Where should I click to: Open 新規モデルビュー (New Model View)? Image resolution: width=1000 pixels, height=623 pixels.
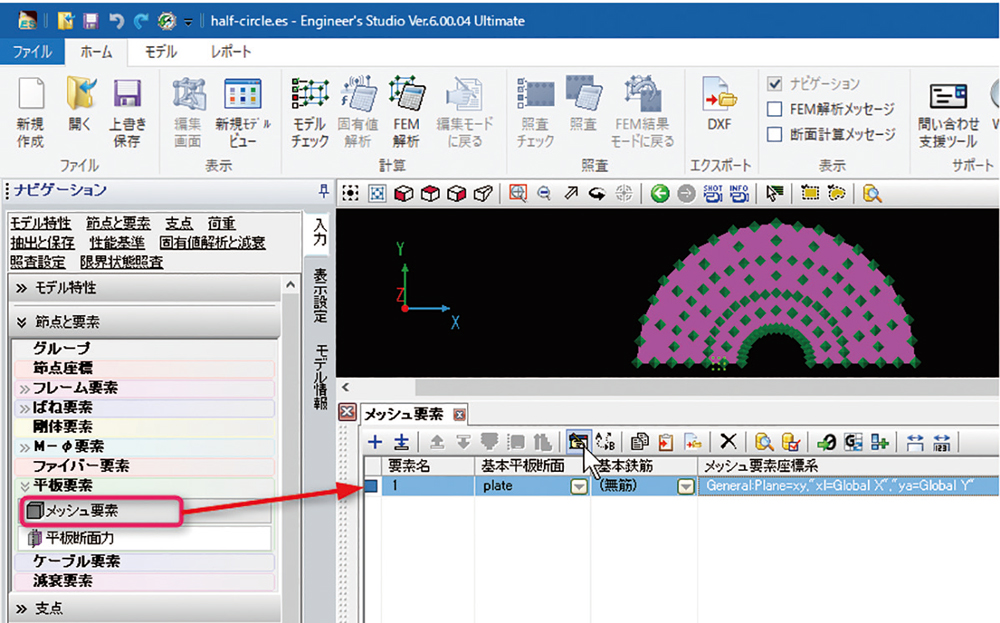(x=242, y=112)
